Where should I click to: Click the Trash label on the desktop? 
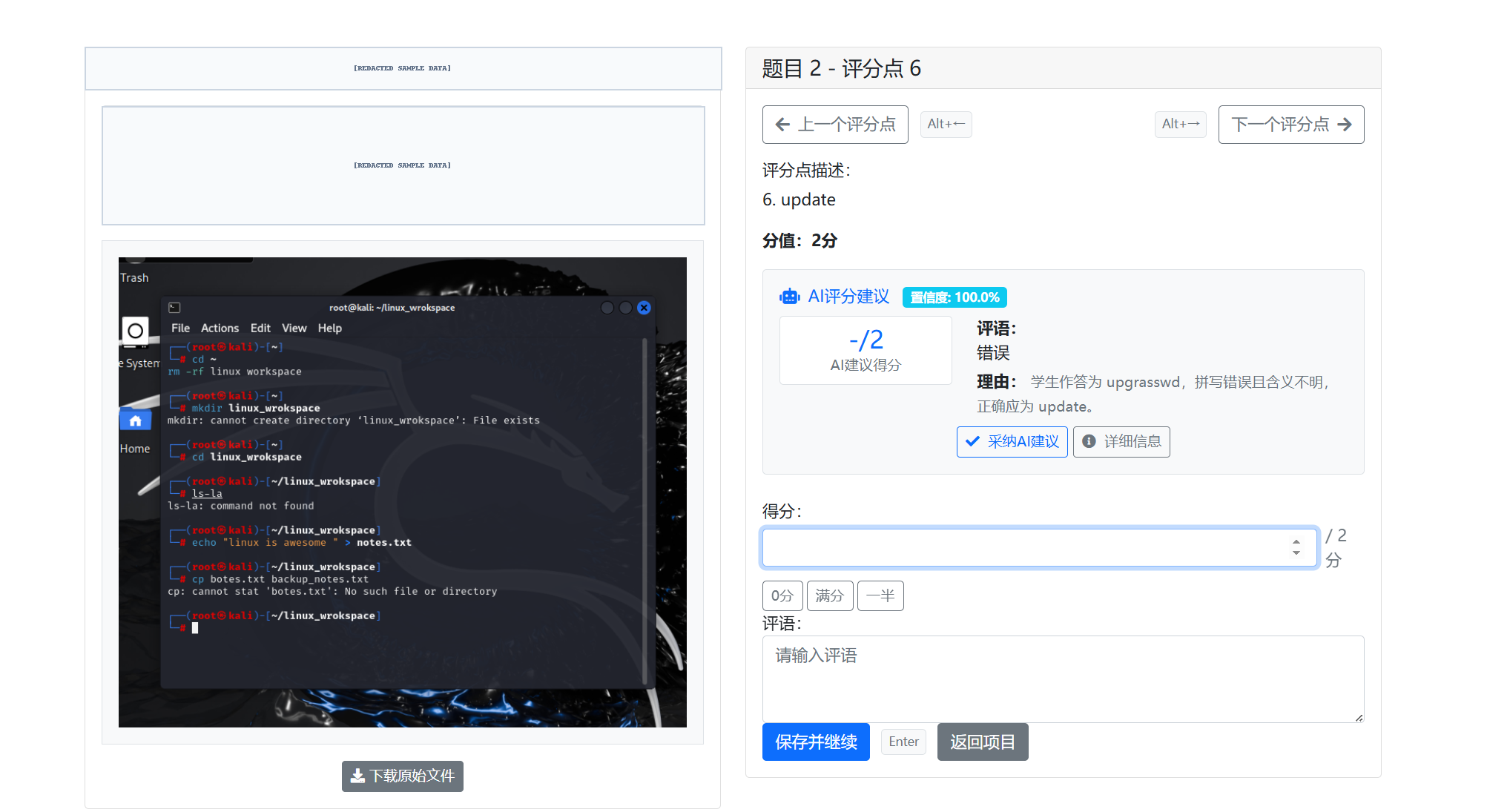click(134, 278)
